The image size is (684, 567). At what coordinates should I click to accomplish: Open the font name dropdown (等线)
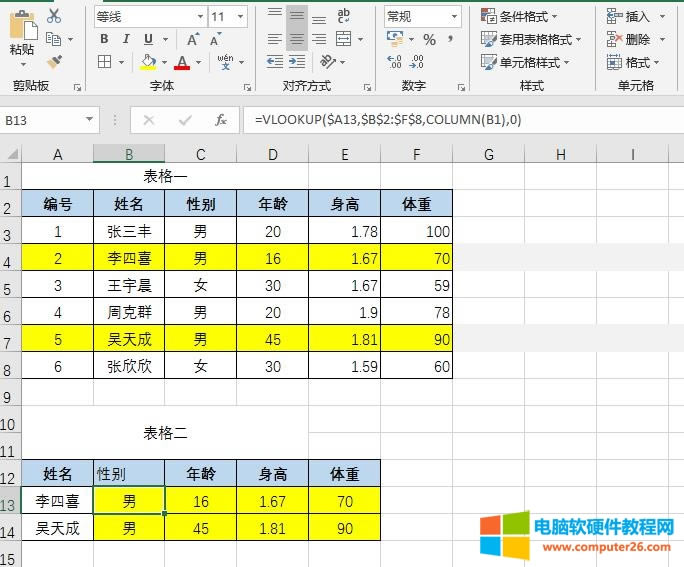pyautogui.click(x=148, y=16)
